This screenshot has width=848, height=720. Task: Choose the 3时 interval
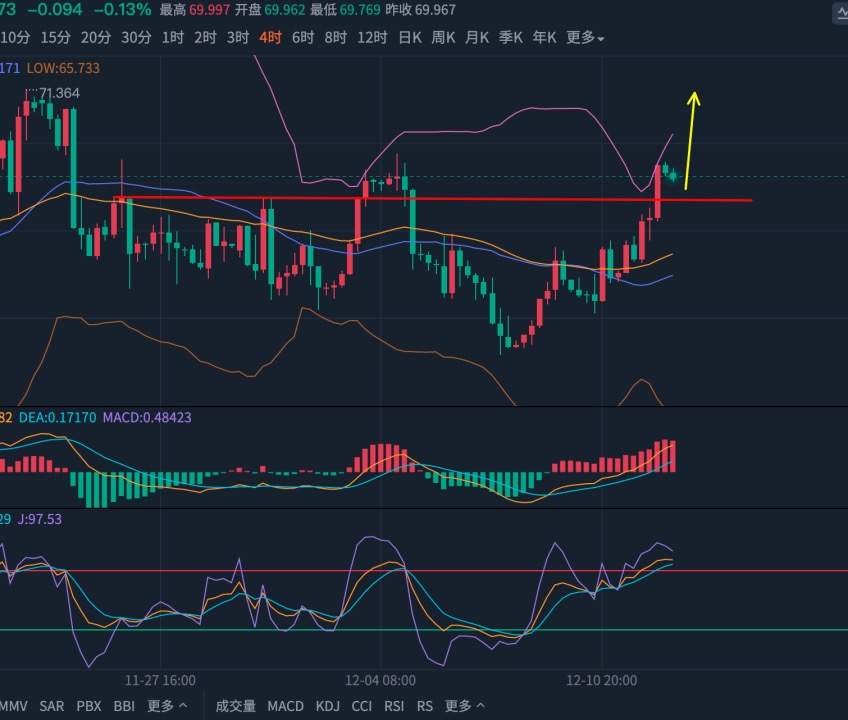click(237, 37)
